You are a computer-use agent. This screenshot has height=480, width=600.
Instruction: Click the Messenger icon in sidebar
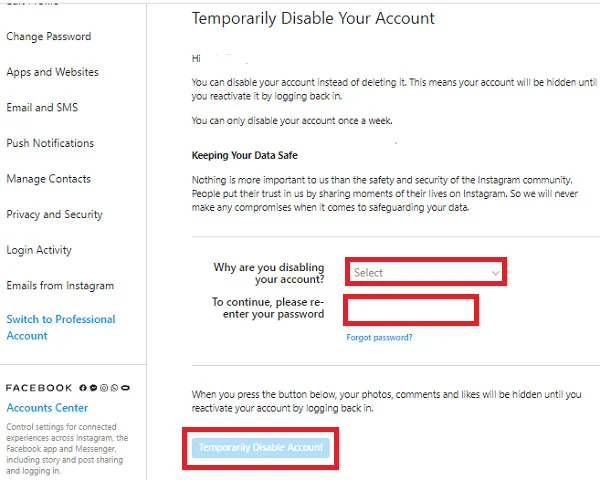pos(93,388)
